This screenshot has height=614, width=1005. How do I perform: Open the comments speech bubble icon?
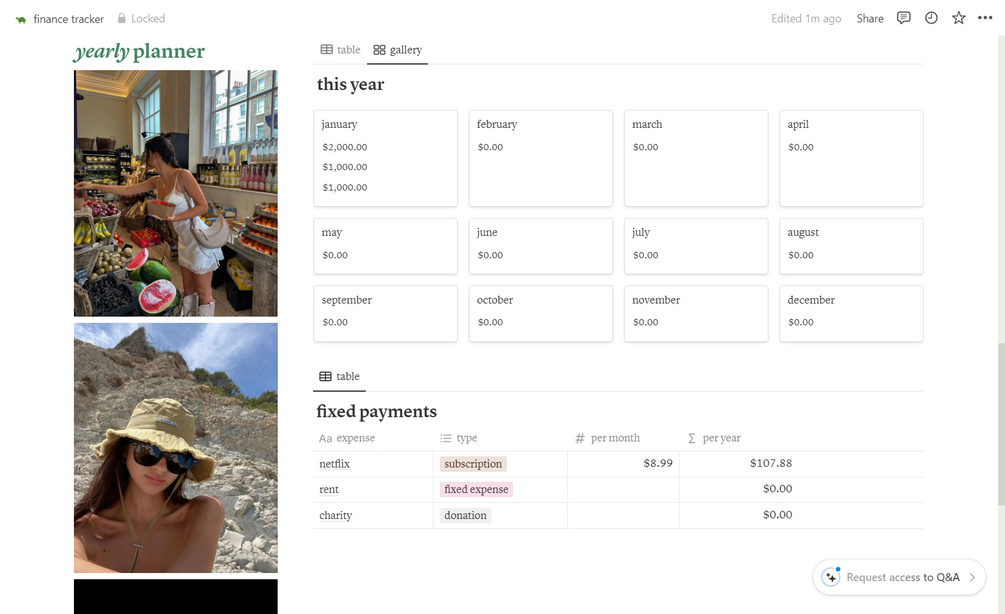coord(904,18)
